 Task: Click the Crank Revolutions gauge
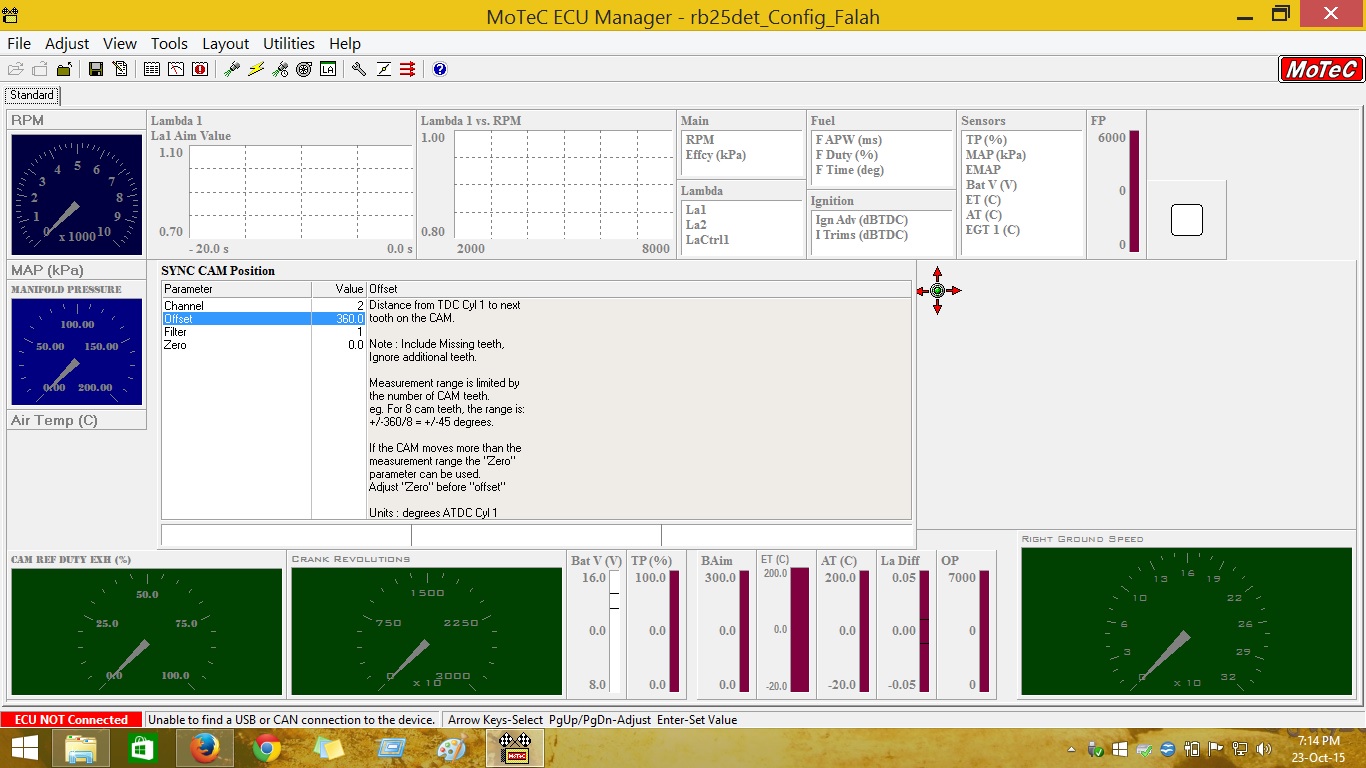click(427, 631)
